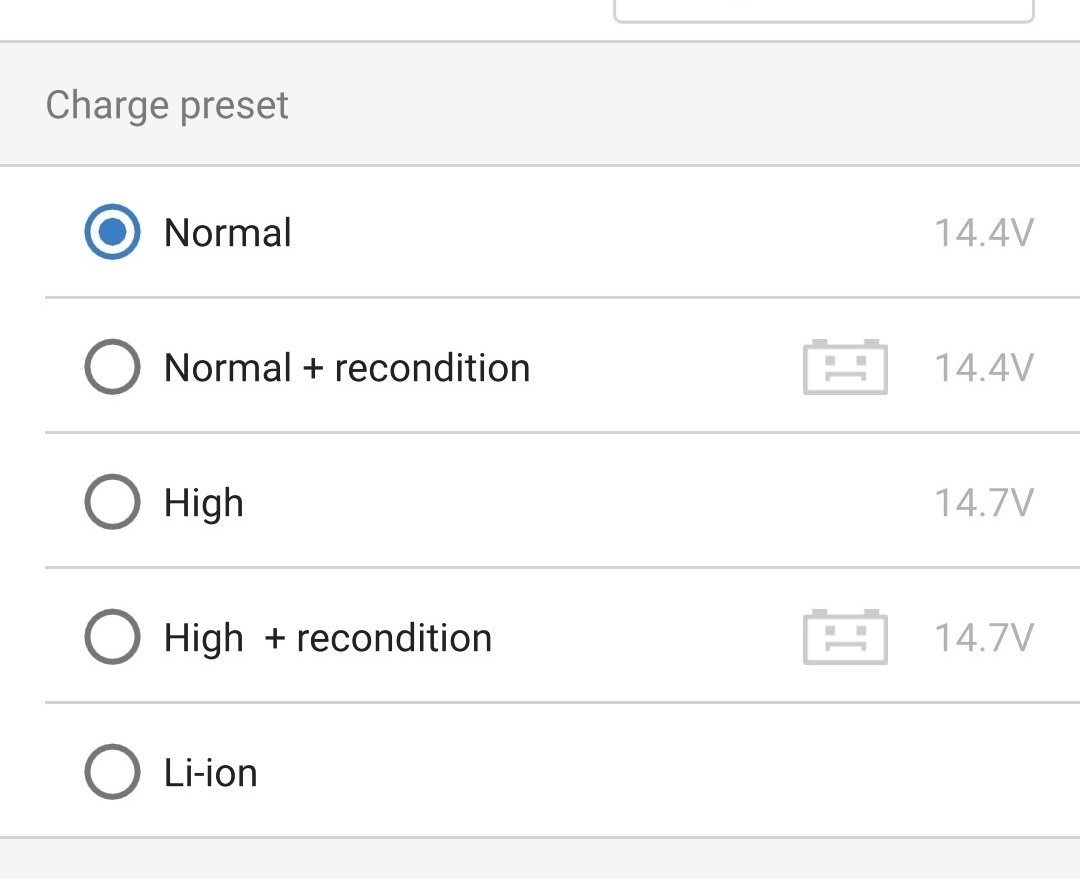Click the "High" preset label text
The height and width of the screenshot is (879, 1080).
[x=204, y=503]
